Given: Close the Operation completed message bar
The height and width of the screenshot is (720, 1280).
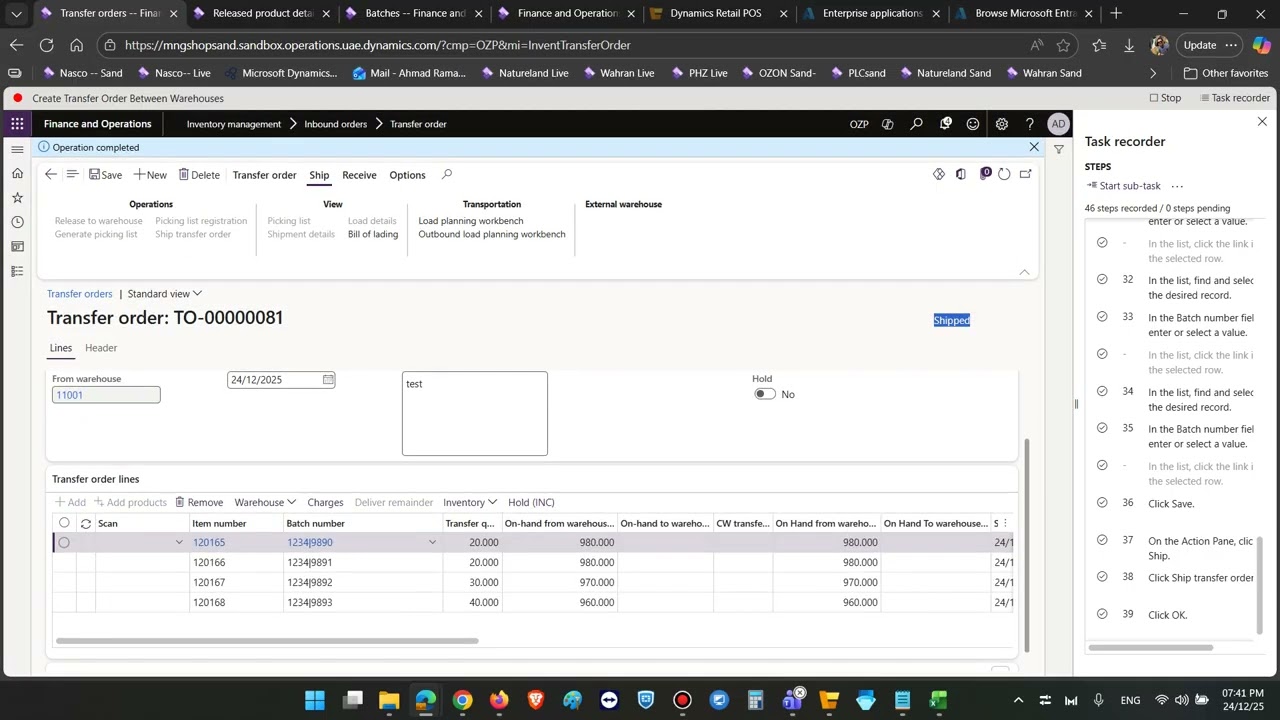Looking at the screenshot, I should (x=1034, y=147).
